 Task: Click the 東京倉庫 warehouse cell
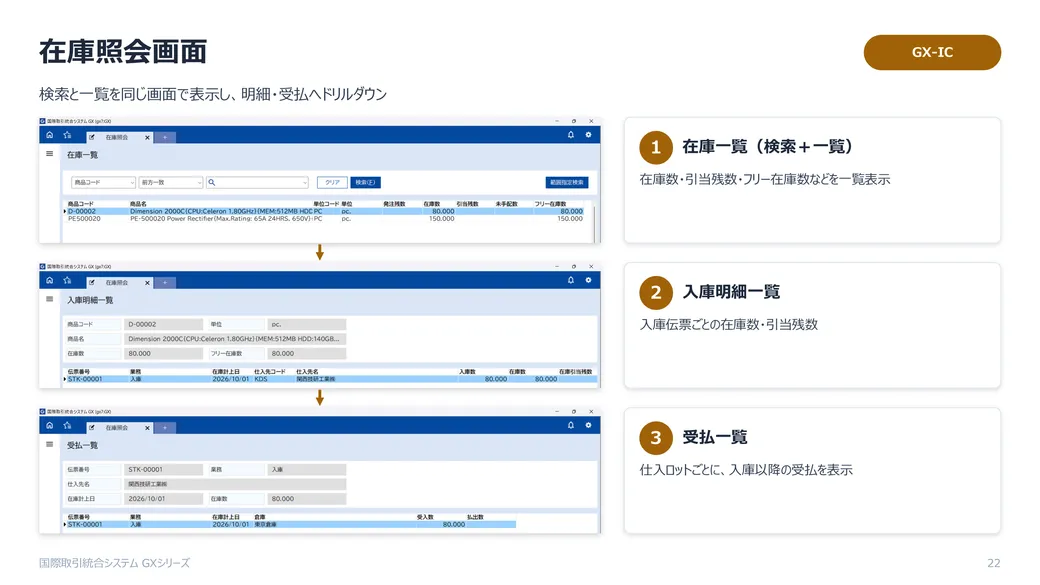coord(266,525)
